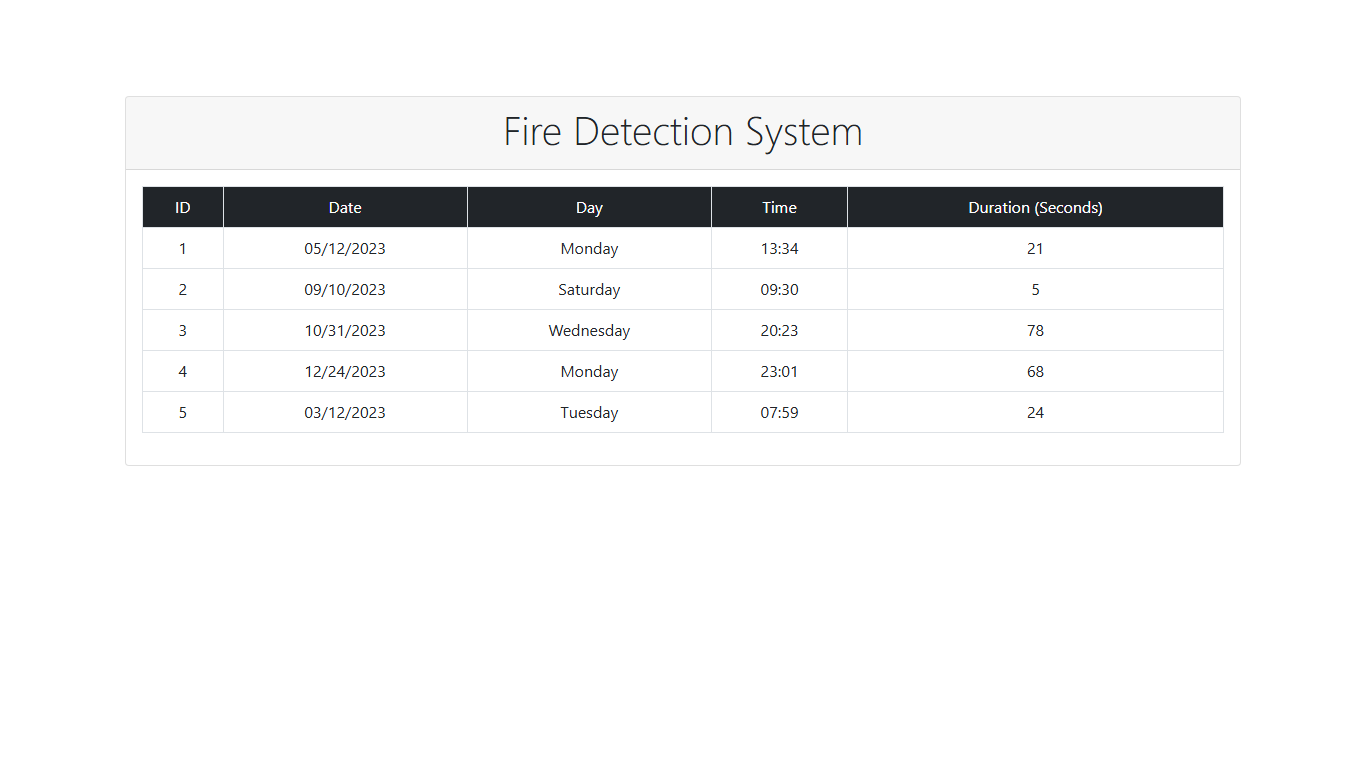Click the time 13:34
This screenshot has width=1366, height=768.
pyautogui.click(x=779, y=248)
